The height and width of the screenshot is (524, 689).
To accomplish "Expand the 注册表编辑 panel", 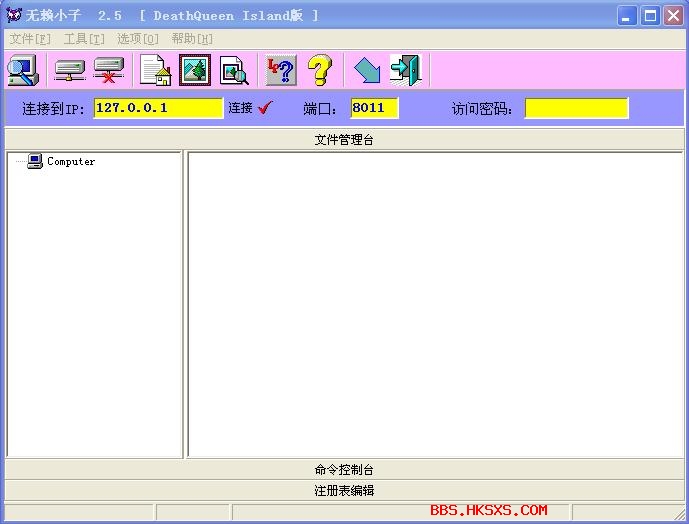I will [344, 490].
